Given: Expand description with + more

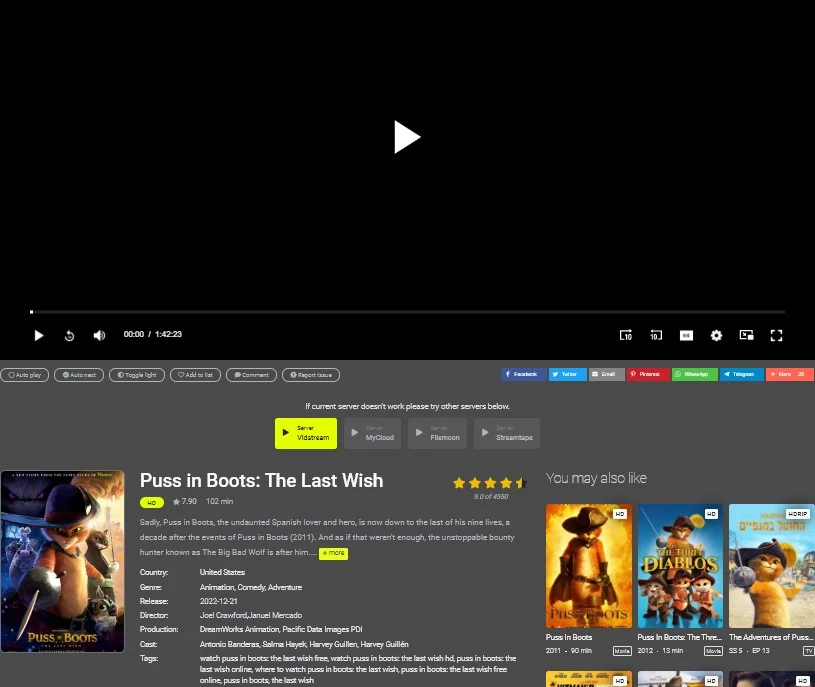Looking at the screenshot, I should (333, 553).
